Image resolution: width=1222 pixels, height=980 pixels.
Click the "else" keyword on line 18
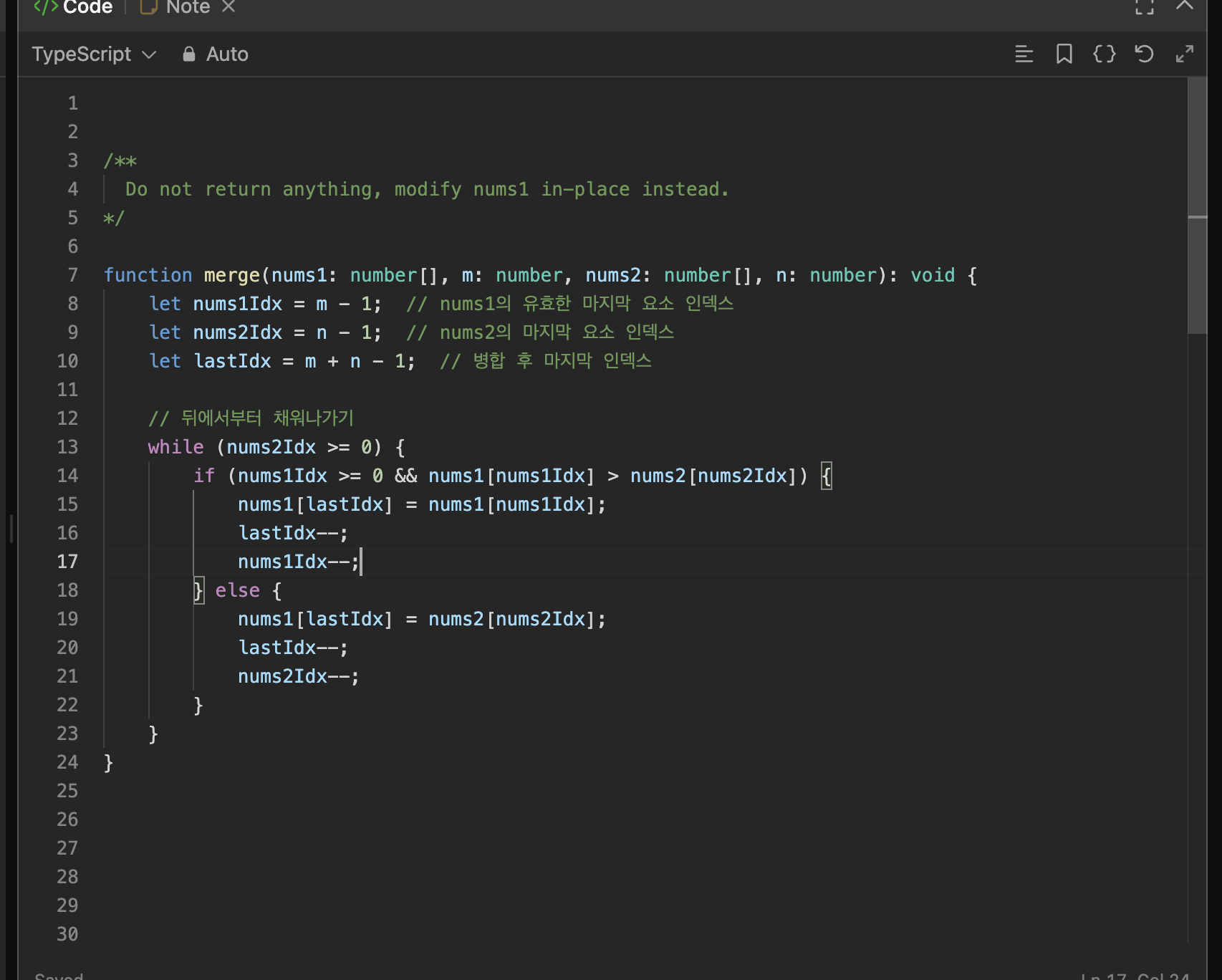click(238, 590)
